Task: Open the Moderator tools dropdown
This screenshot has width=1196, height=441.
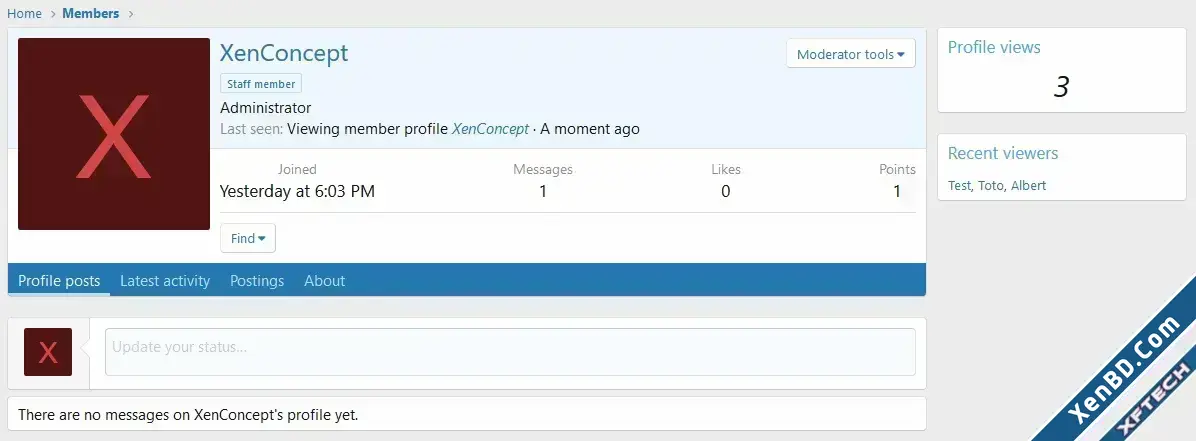Action: coord(850,54)
